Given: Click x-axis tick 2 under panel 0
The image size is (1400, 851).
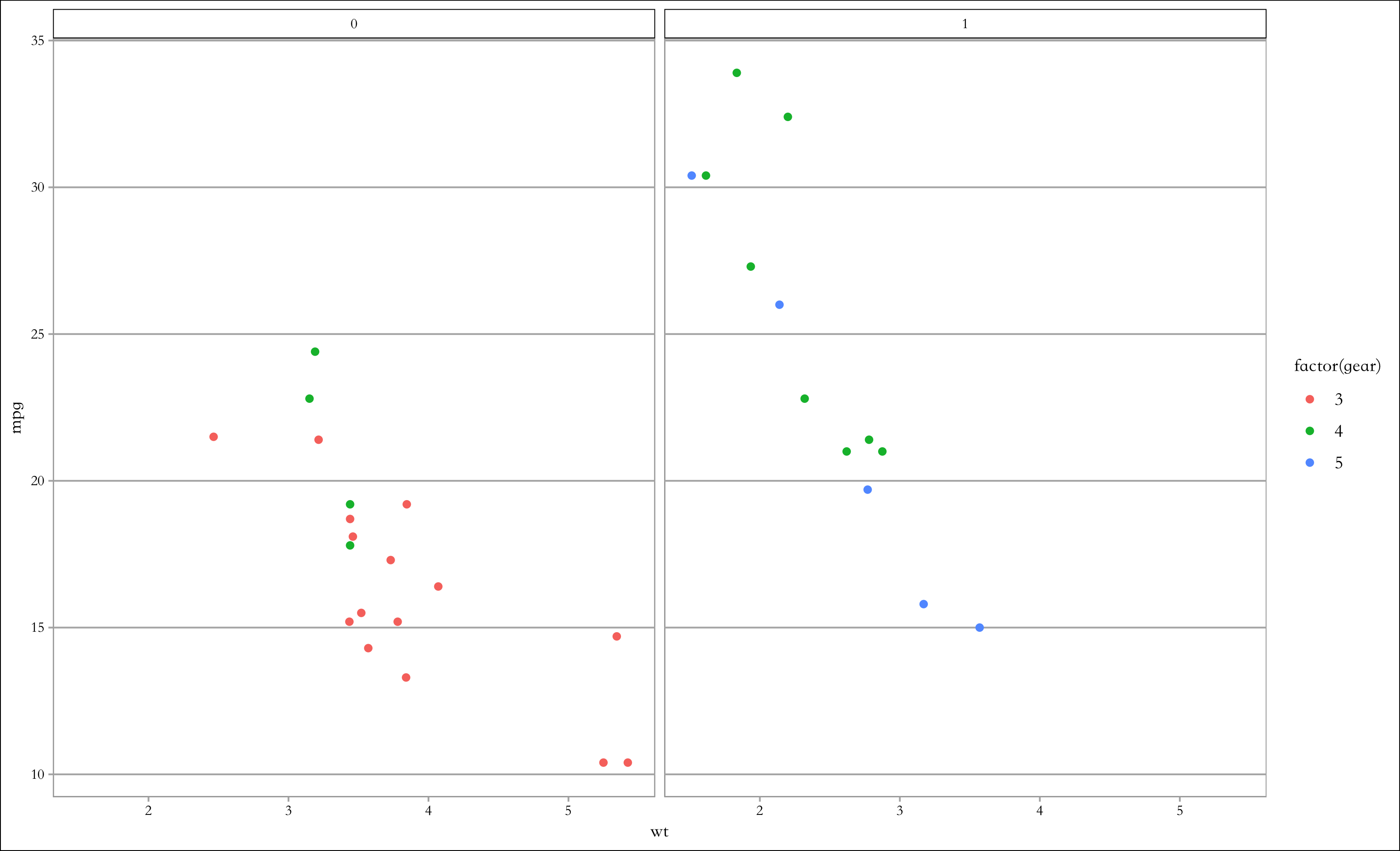Looking at the screenshot, I should [148, 810].
